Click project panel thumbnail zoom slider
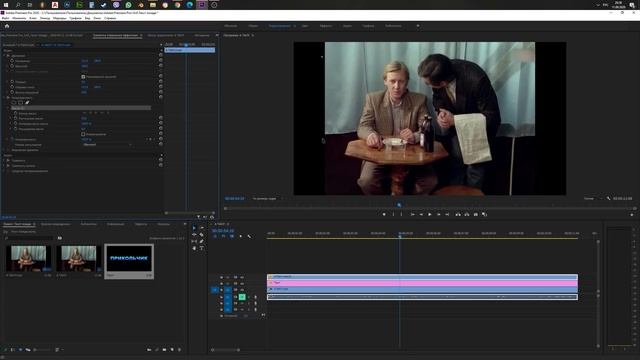 coord(42,350)
